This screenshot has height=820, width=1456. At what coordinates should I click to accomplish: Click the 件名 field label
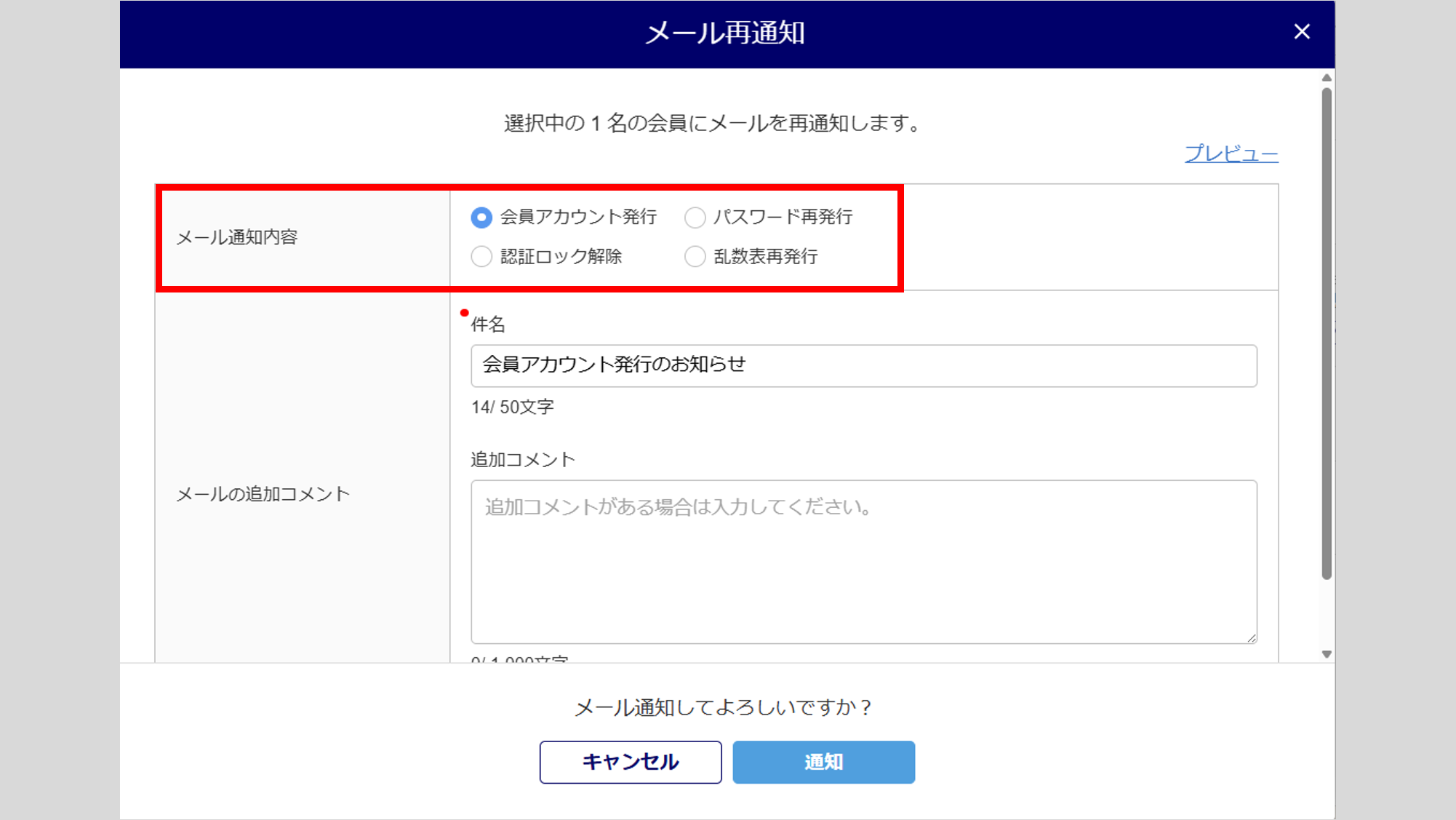(x=488, y=325)
